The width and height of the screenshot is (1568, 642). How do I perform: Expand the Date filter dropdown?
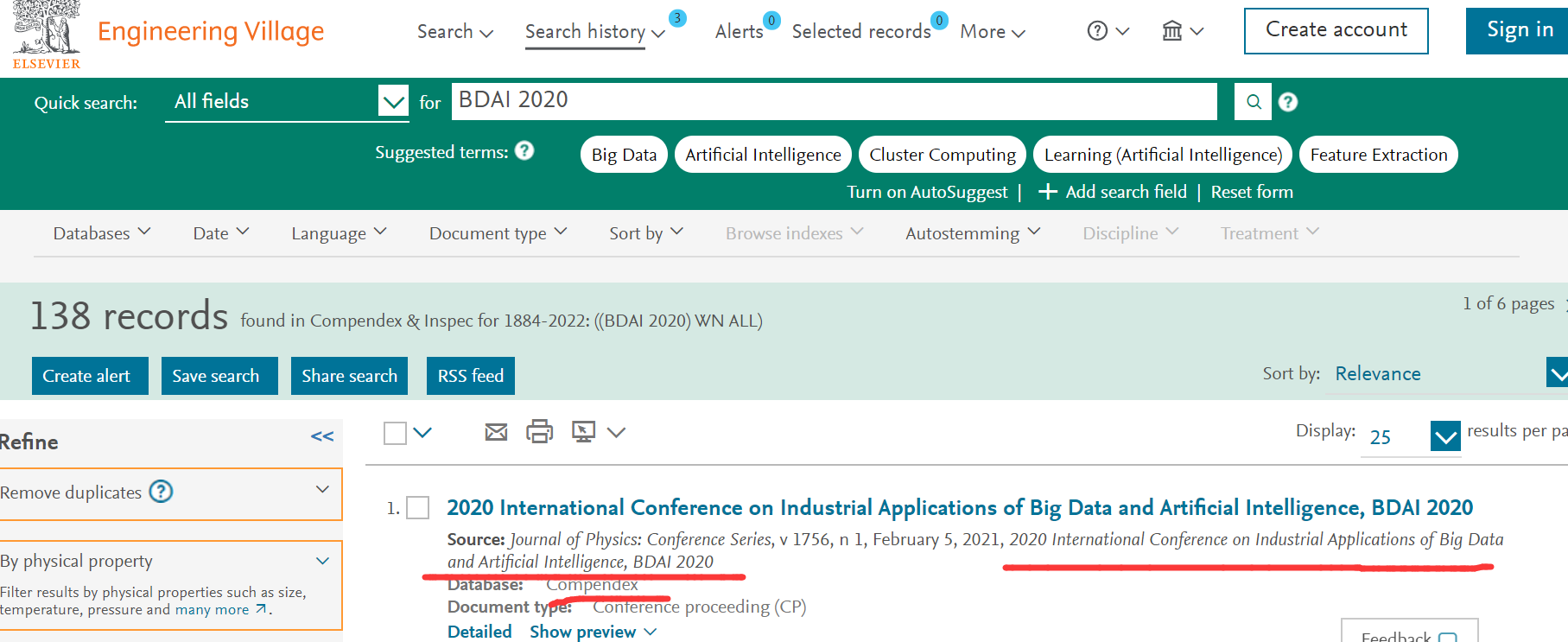click(221, 233)
